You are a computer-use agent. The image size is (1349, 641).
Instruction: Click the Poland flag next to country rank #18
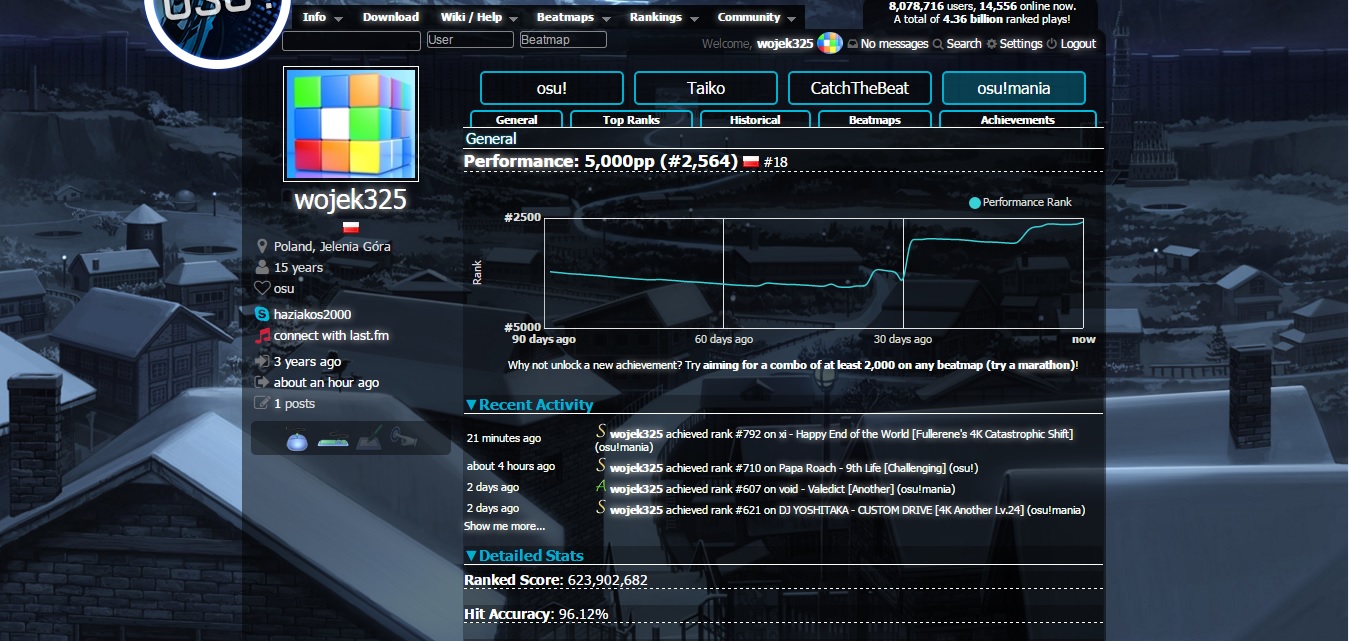pyautogui.click(x=751, y=162)
